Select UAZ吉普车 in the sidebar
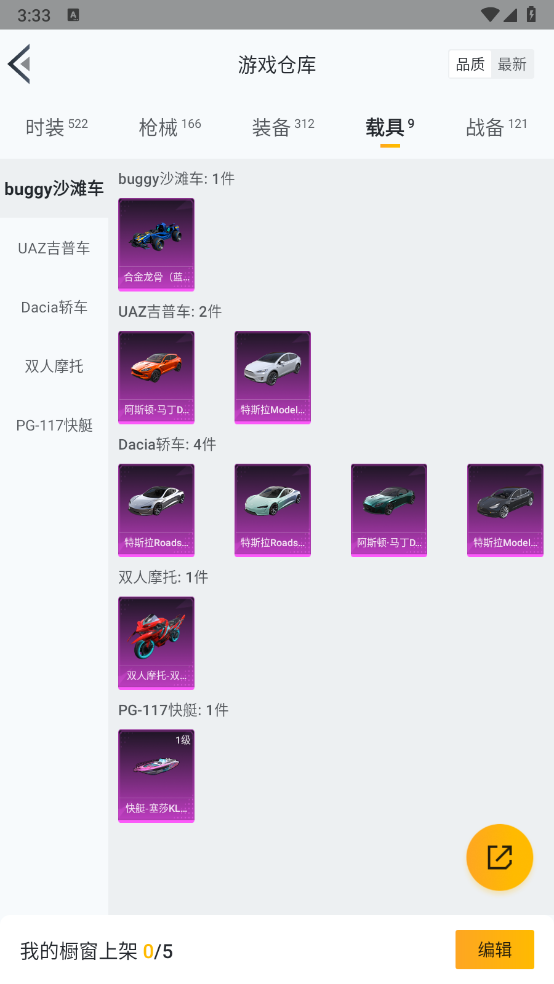The height and width of the screenshot is (984, 554). [54, 248]
